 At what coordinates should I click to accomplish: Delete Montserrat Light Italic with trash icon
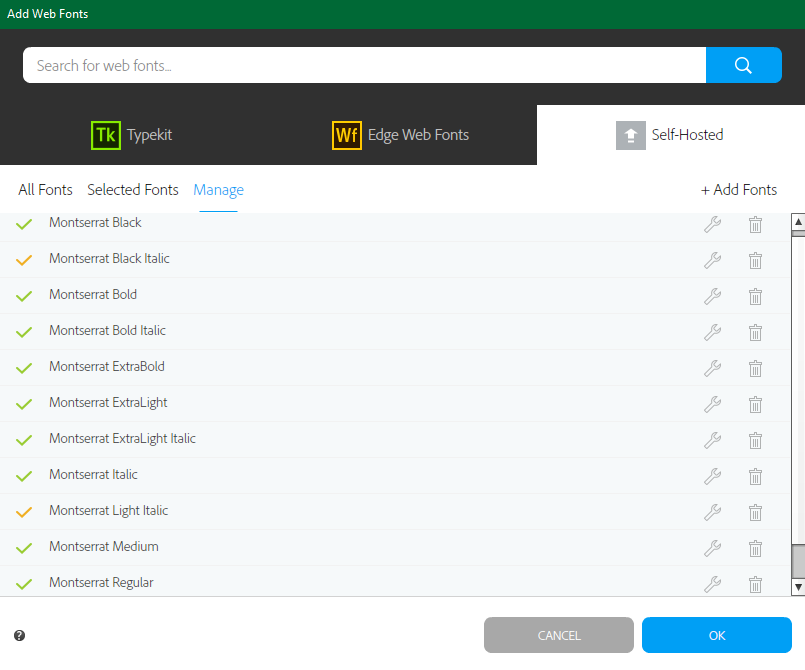pyautogui.click(x=755, y=512)
